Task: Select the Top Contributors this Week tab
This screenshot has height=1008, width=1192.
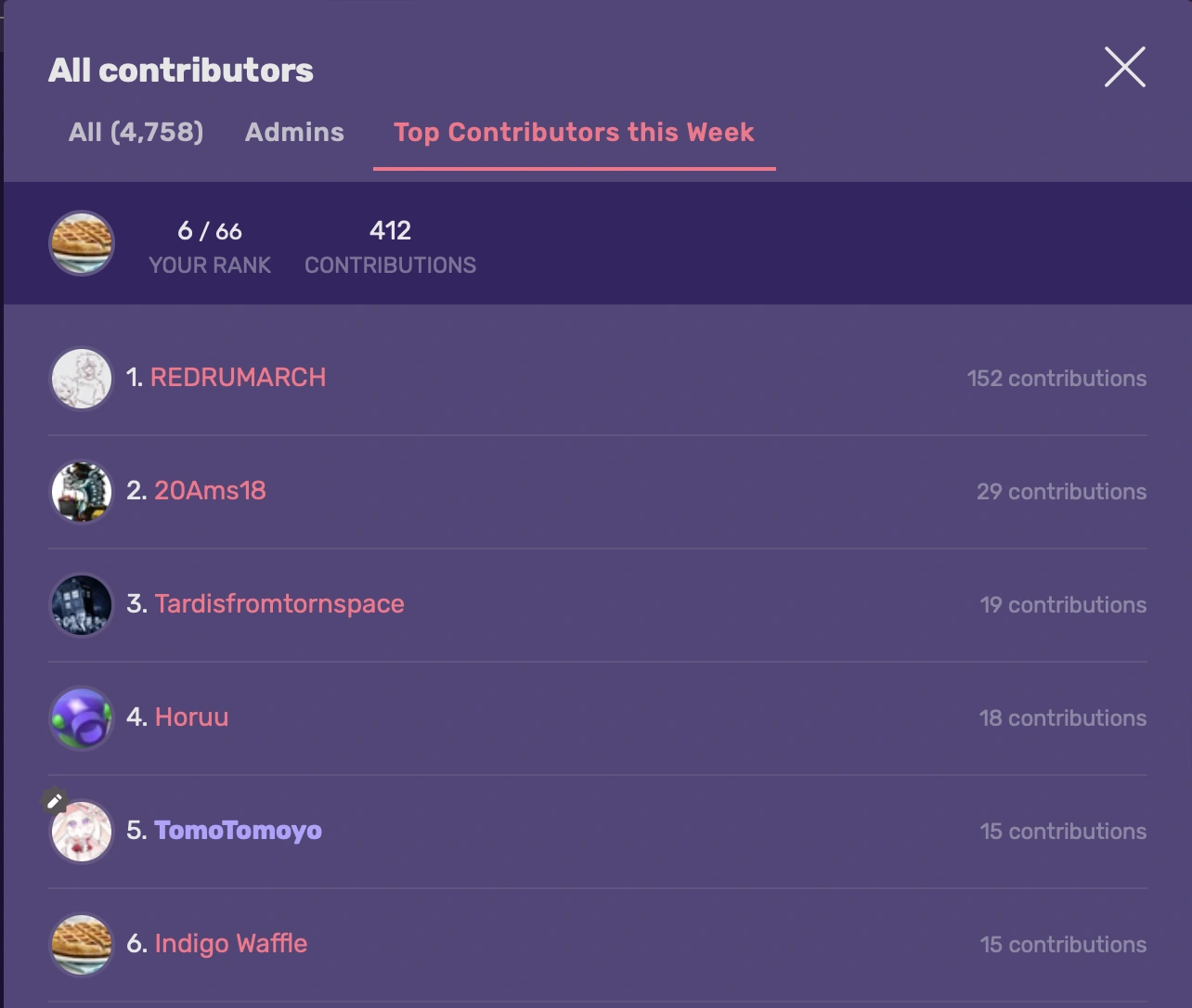Action: tap(574, 132)
